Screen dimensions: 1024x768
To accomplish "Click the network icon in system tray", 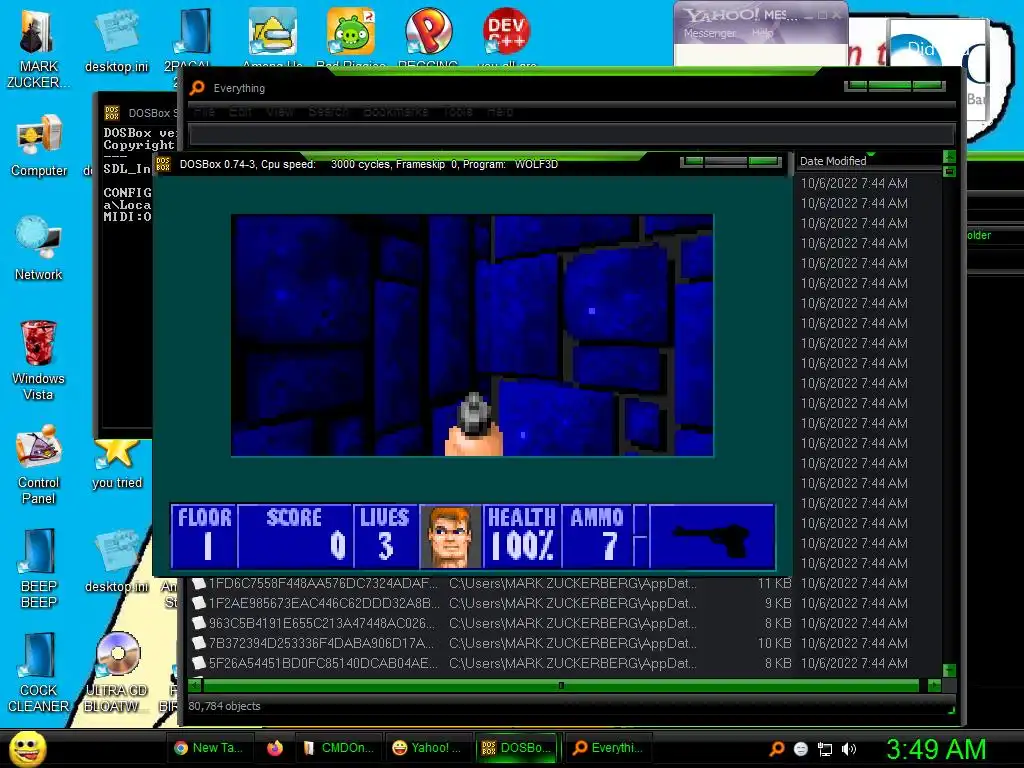I will coord(825,749).
